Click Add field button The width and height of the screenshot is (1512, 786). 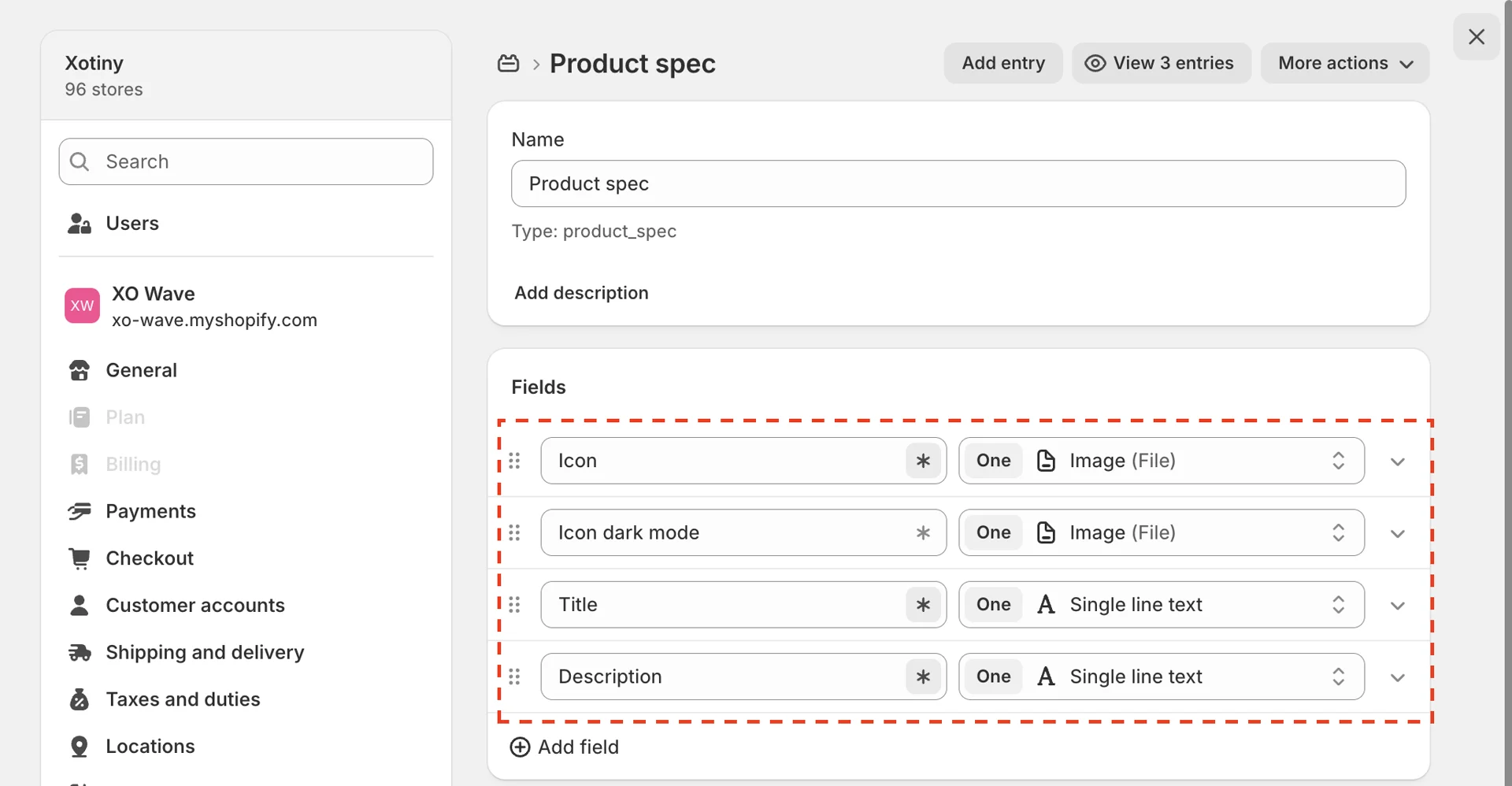click(565, 747)
